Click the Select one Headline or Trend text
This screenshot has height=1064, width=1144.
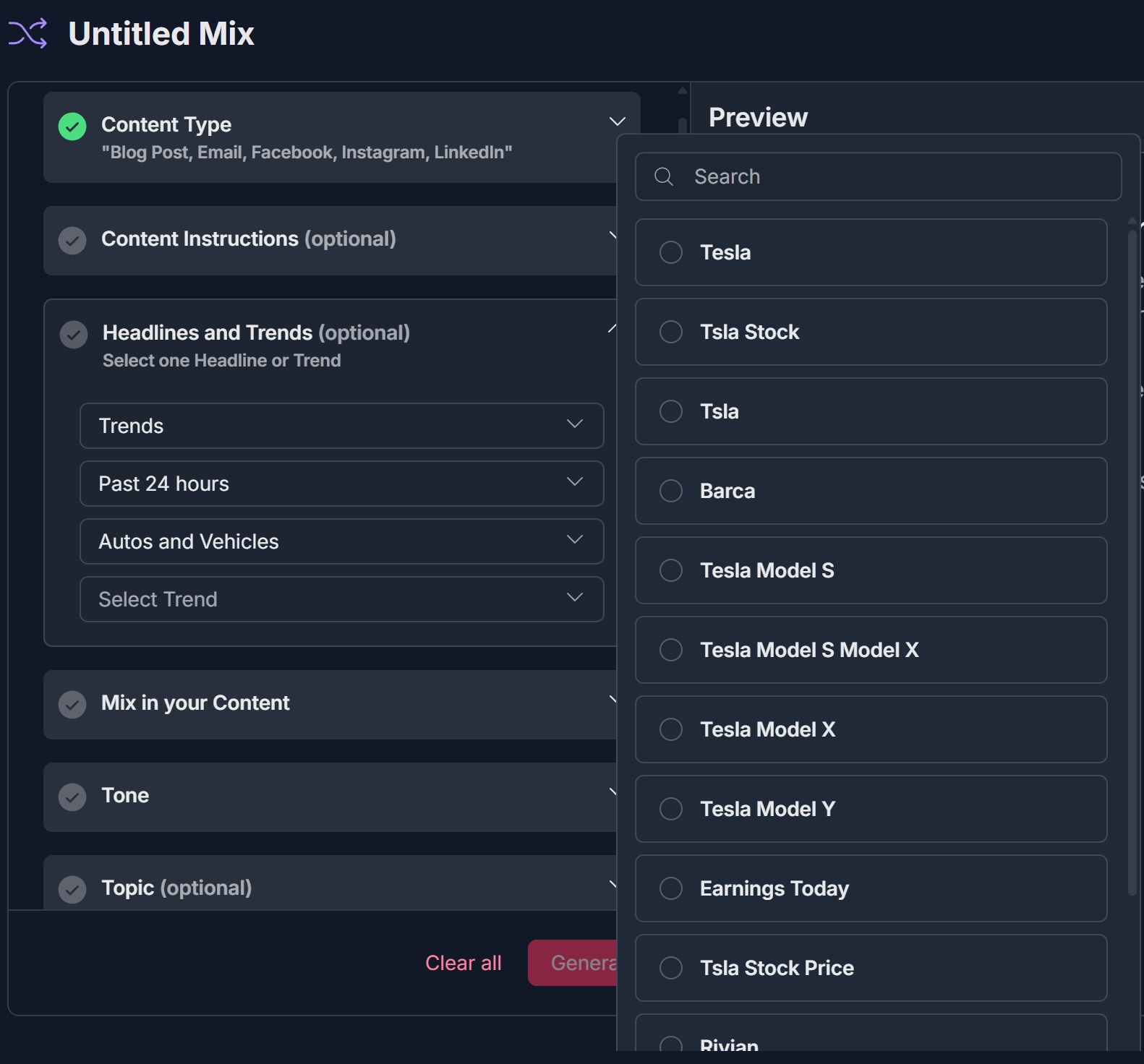(x=221, y=361)
